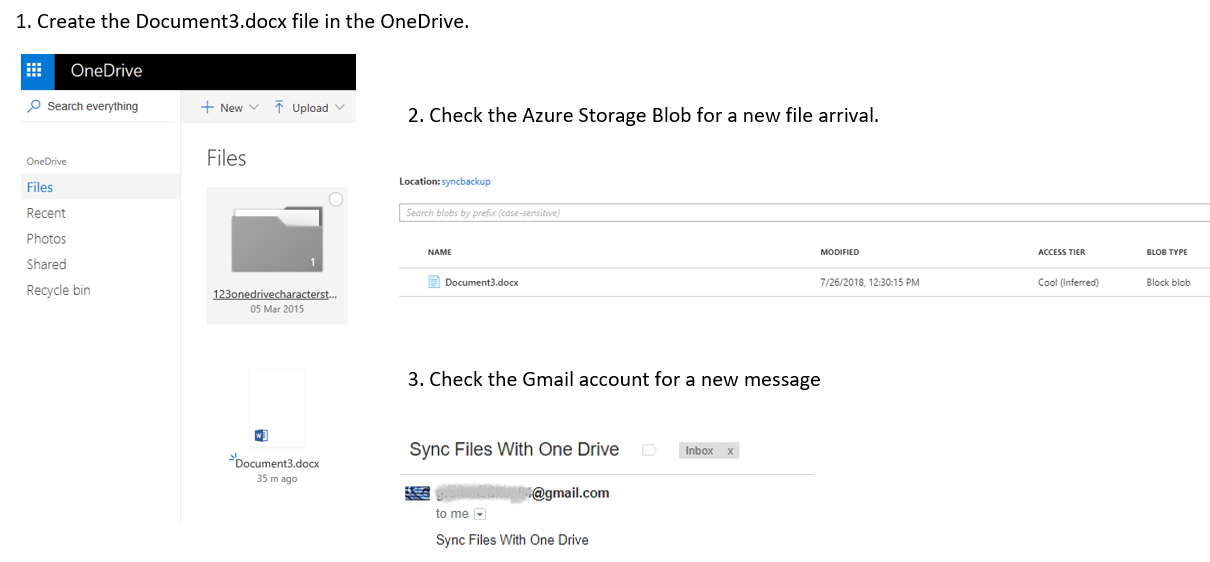Click the Sync Files With One Drive subject
The height and width of the screenshot is (562, 1210).
[514, 449]
